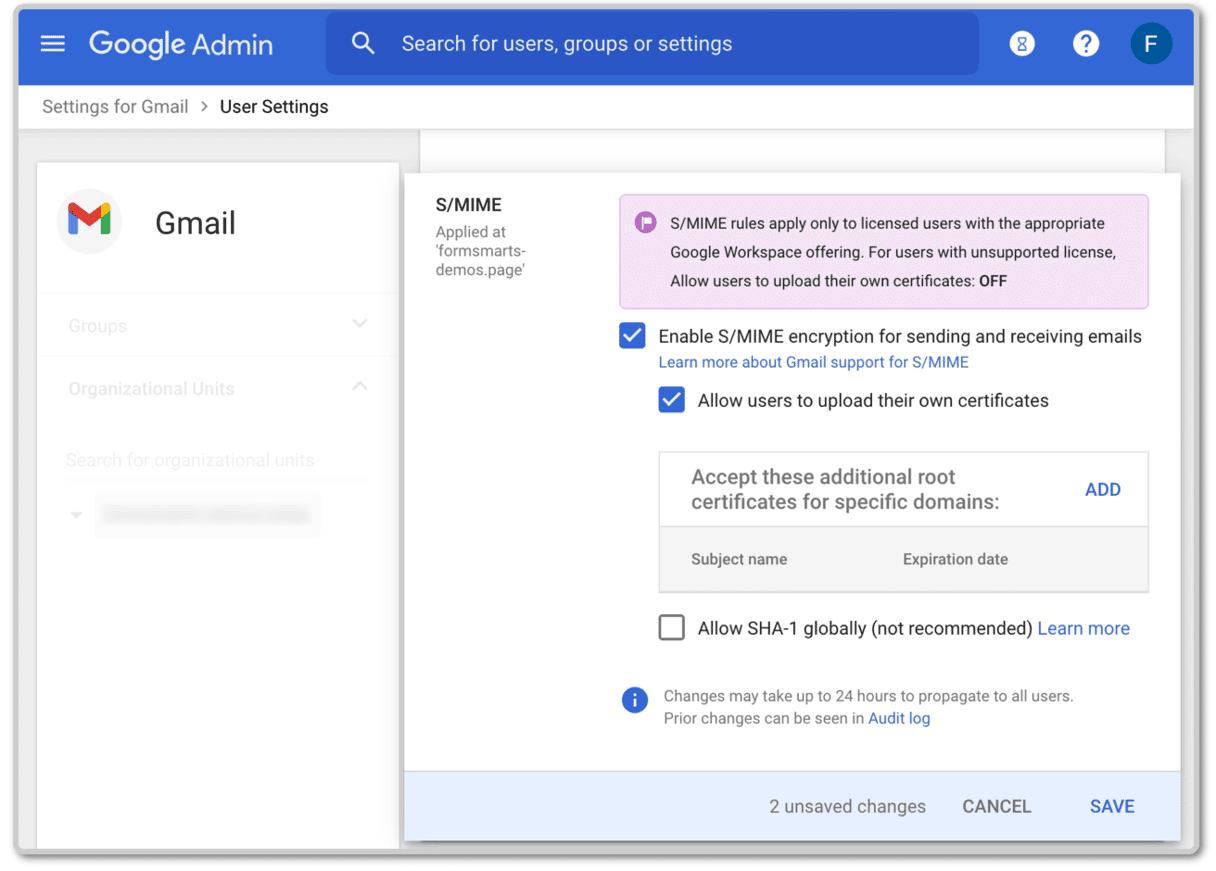Click Applied at formsmarts-demos.page text

480,251
